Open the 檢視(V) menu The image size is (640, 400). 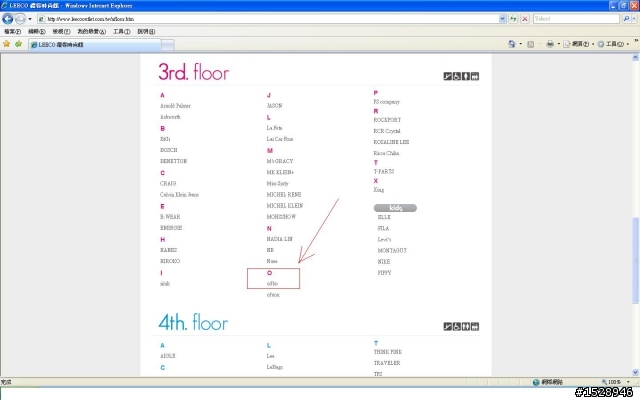(x=61, y=31)
